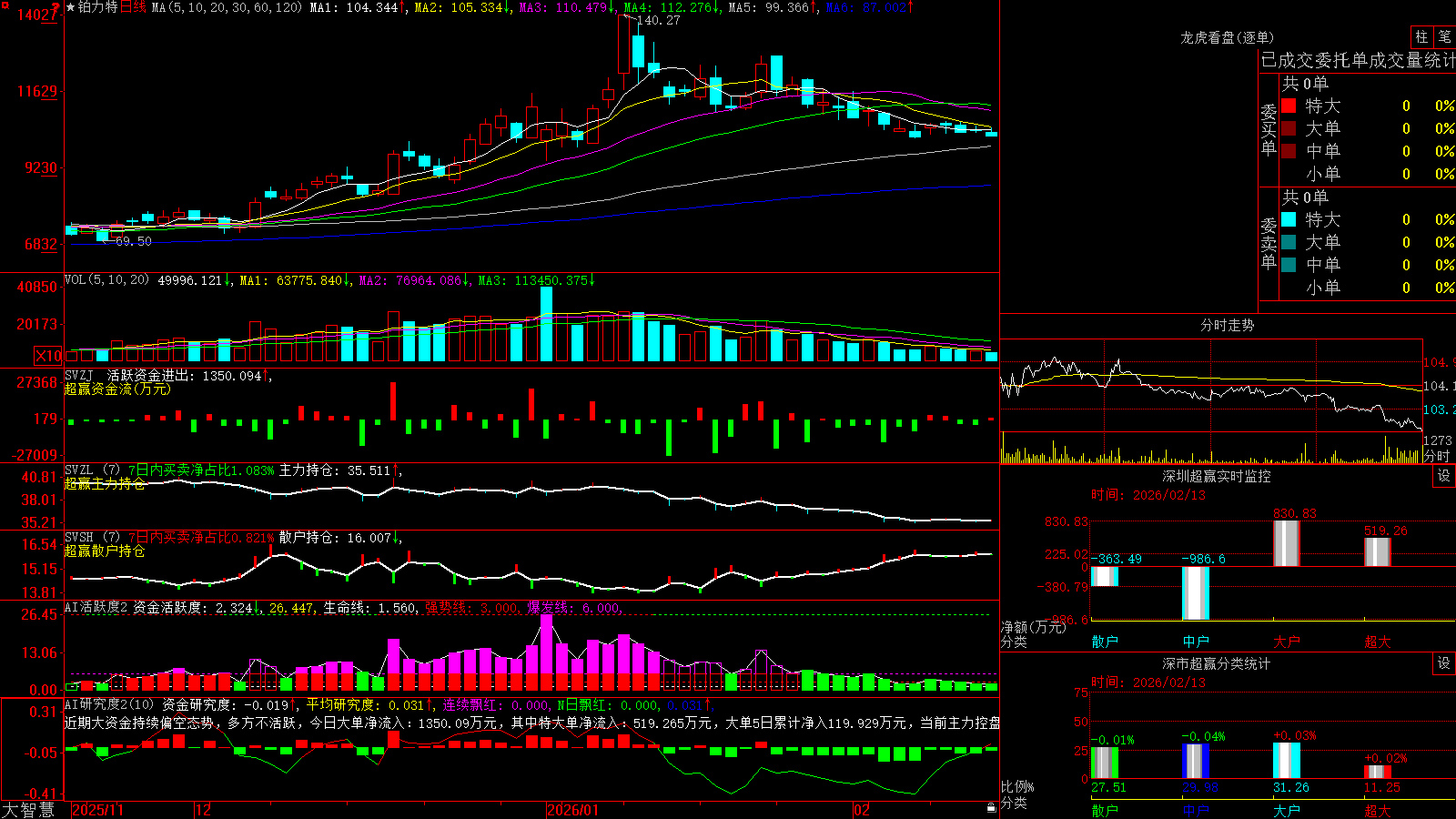
Task: Click the 27.51 percentage under the 散户 bar
Action: [x=1108, y=787]
